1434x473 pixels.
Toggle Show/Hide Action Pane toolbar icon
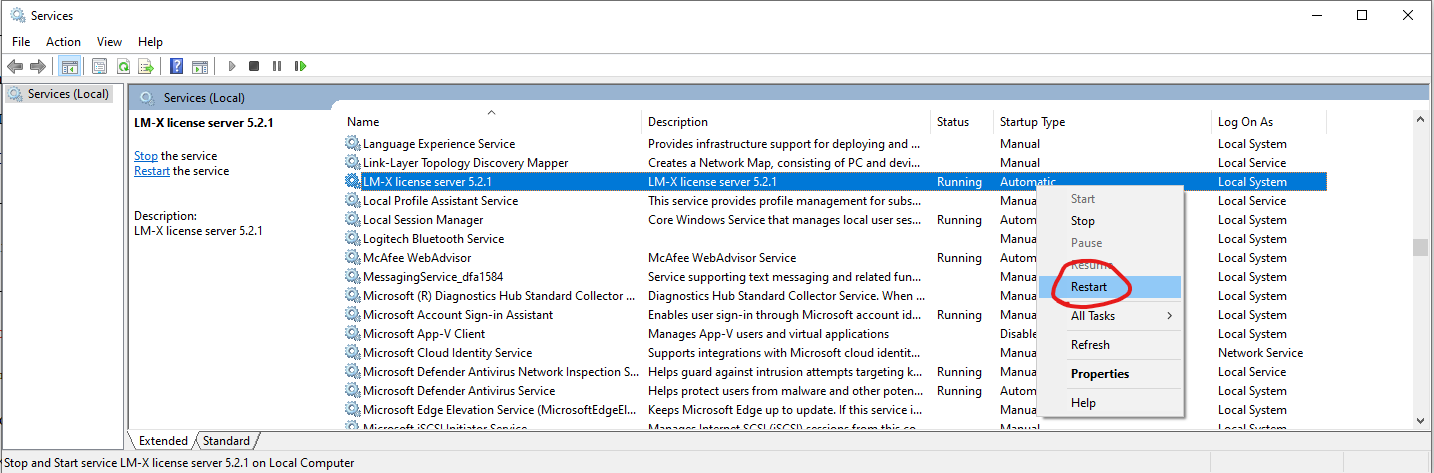(200, 66)
